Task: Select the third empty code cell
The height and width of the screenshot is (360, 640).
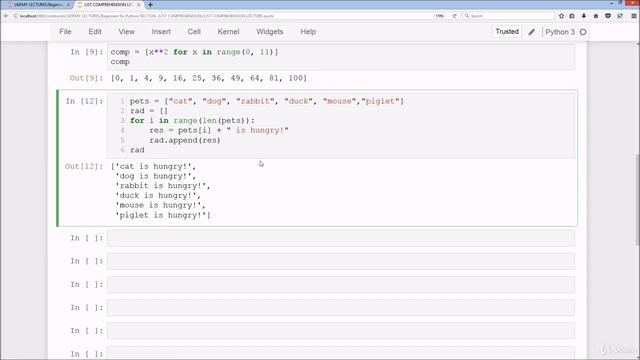Action: (341, 284)
